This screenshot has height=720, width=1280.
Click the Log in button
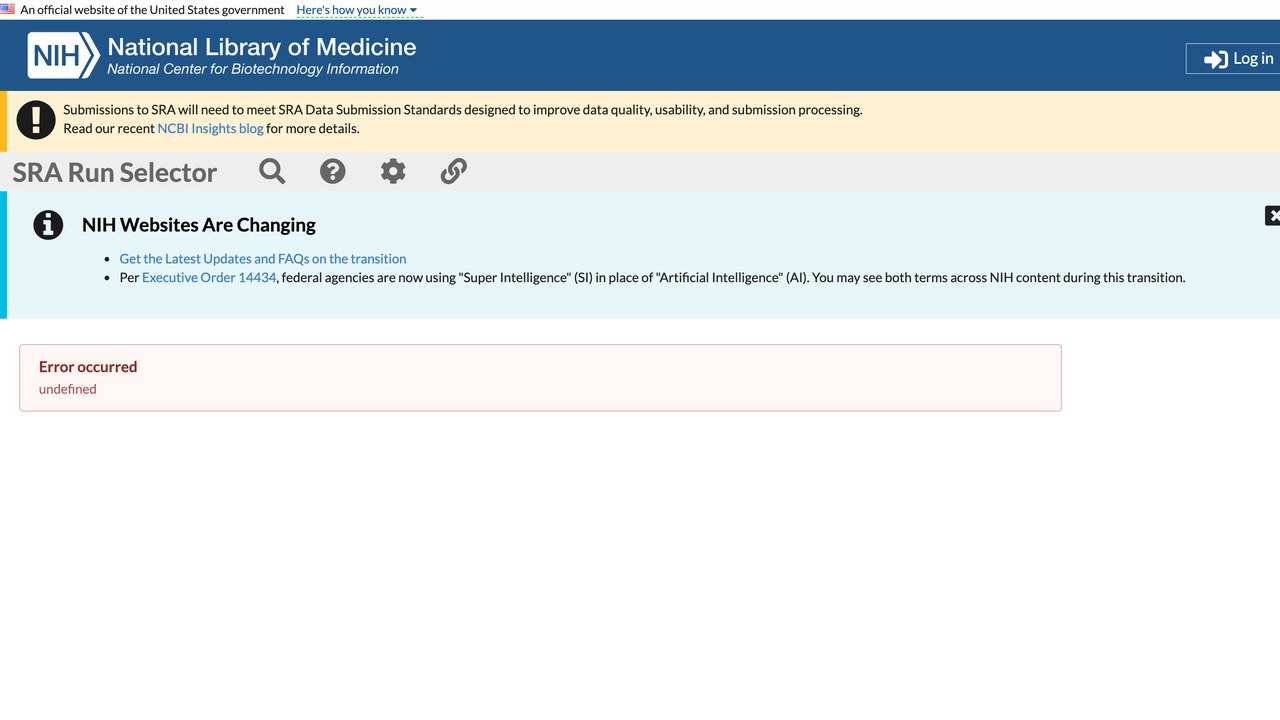tap(1233, 59)
